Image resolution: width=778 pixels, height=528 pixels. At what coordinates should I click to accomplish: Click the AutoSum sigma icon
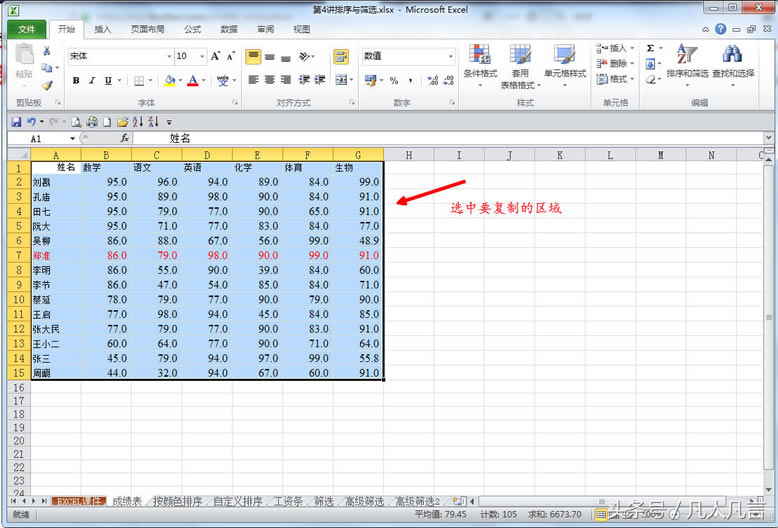650,48
